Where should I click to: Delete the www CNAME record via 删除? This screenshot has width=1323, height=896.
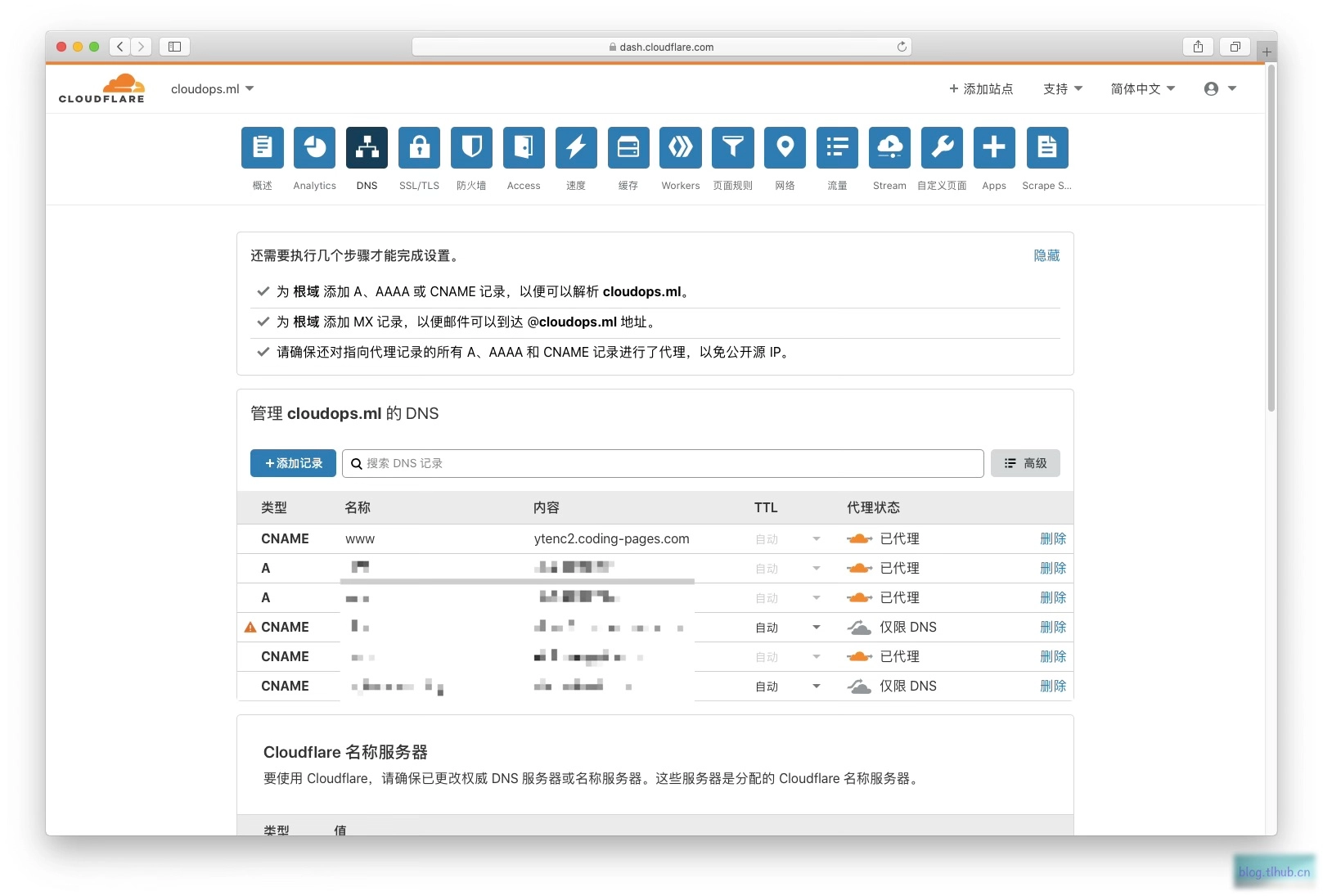1053,538
